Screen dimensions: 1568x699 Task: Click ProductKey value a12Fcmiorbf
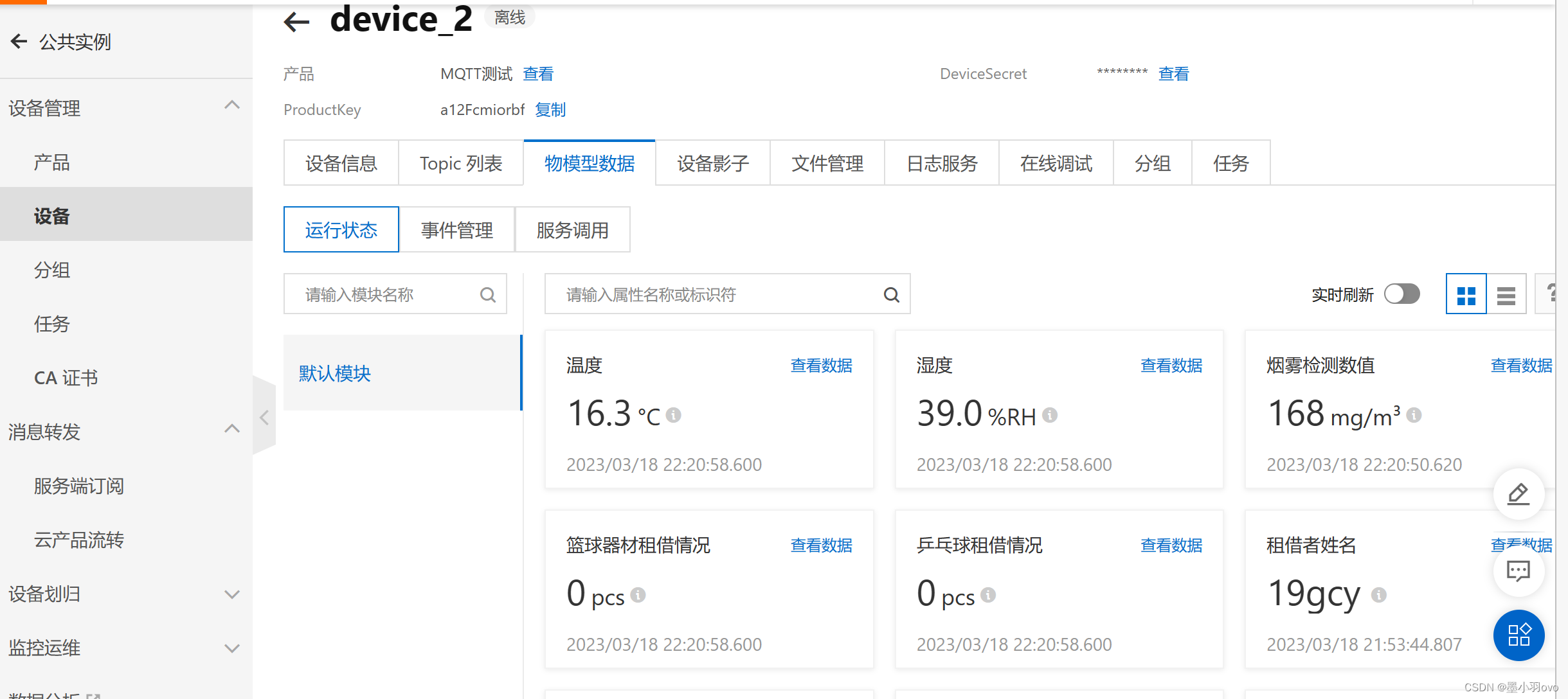(x=482, y=110)
